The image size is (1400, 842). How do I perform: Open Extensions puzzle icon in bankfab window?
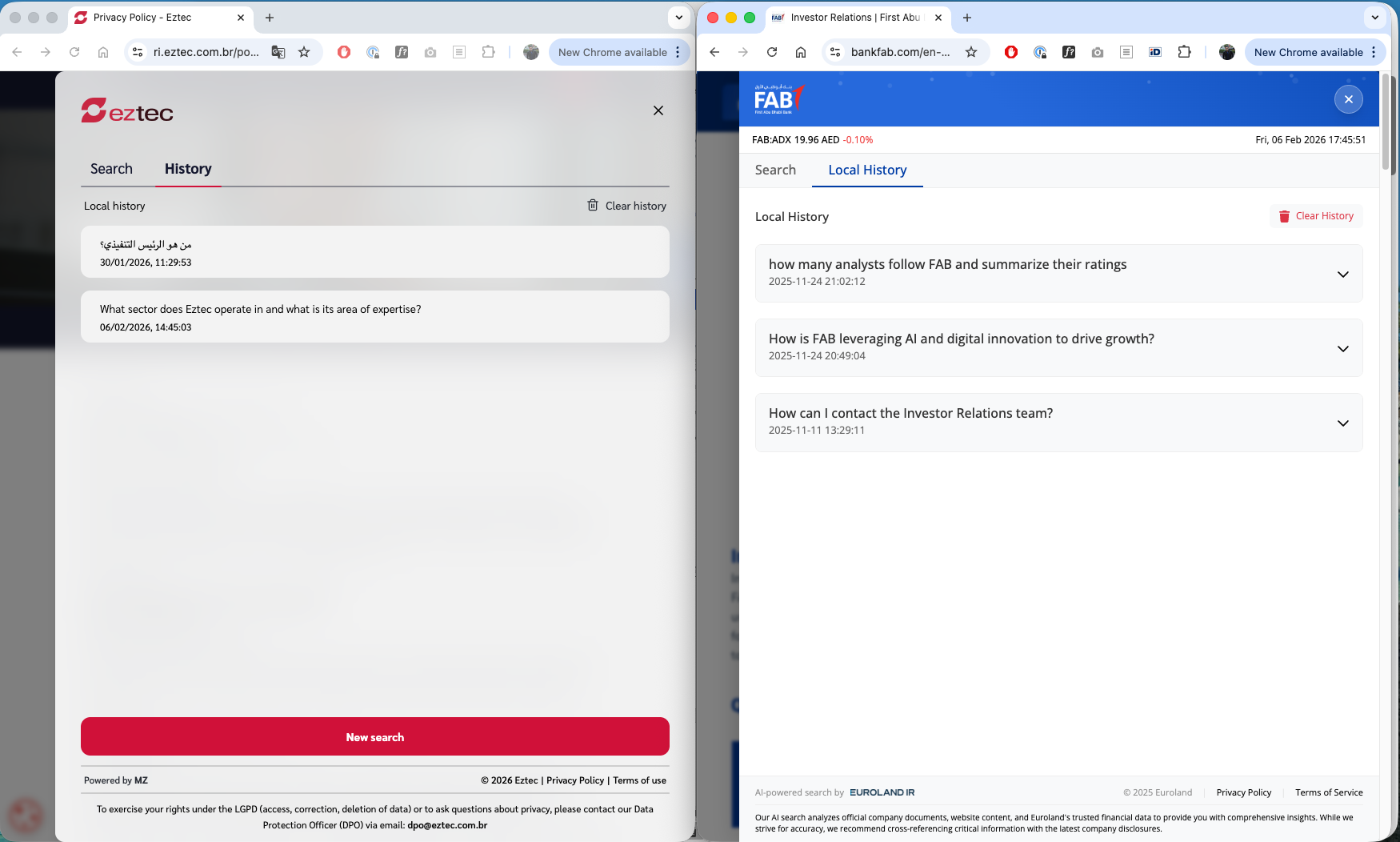coord(1184,52)
